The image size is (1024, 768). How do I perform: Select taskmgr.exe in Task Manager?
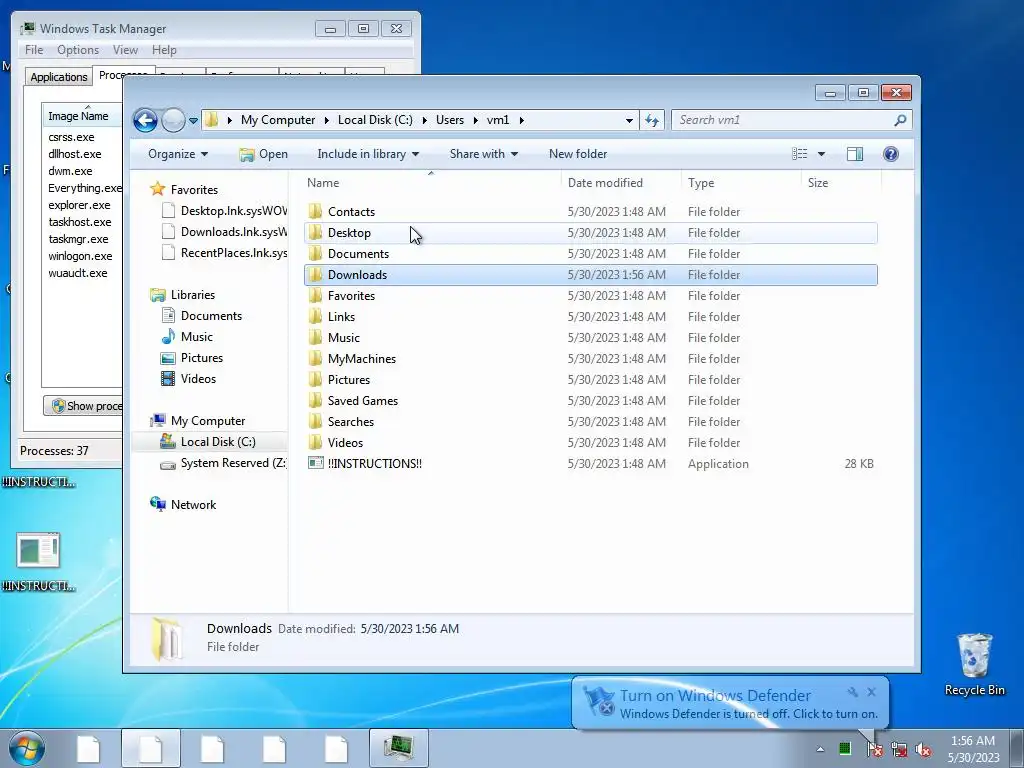[x=78, y=239]
